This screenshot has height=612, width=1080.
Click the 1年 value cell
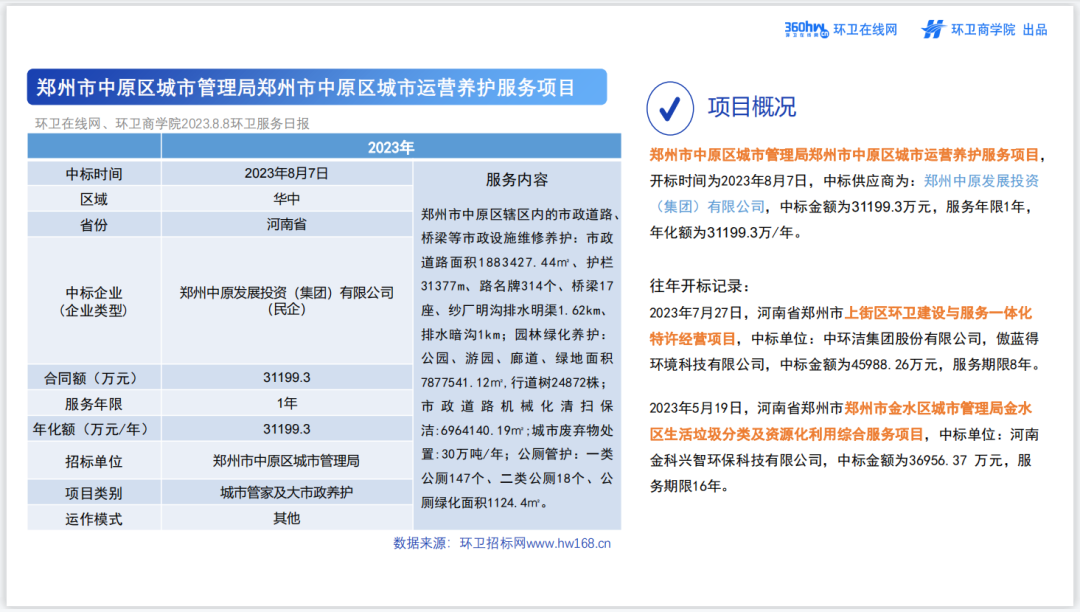click(x=287, y=403)
